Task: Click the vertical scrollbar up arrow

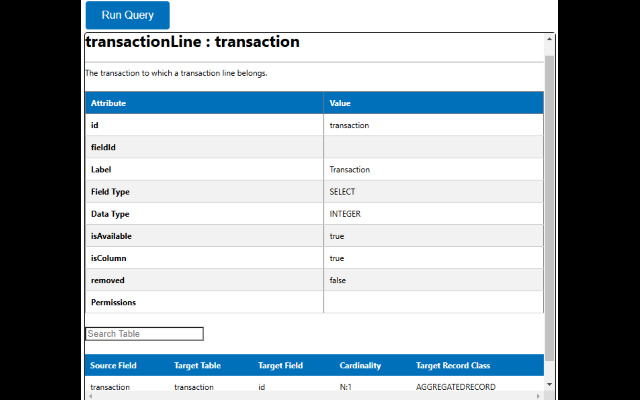Action: coord(549,39)
